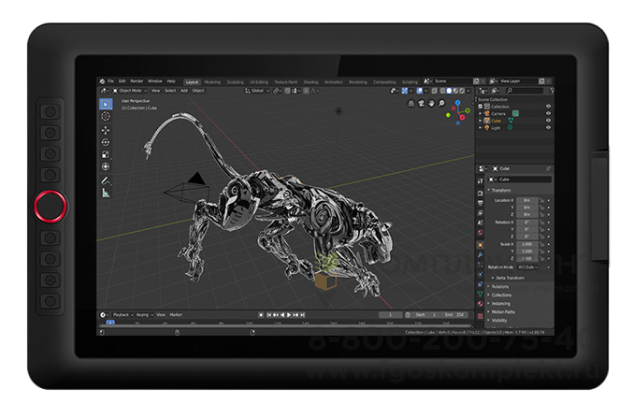This screenshot has height=403, width=619.
Task: Switch to the Modeling workspace tab
Action: 212,81
